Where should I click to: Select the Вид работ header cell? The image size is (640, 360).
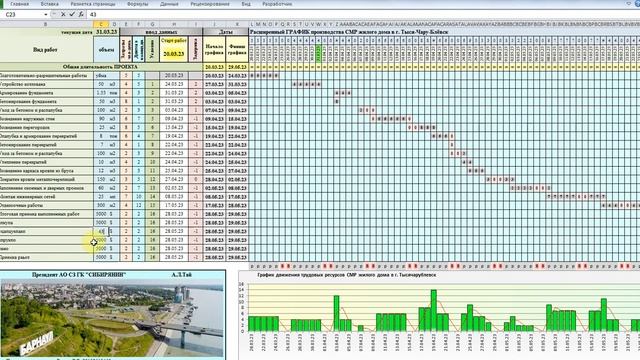tap(46, 49)
